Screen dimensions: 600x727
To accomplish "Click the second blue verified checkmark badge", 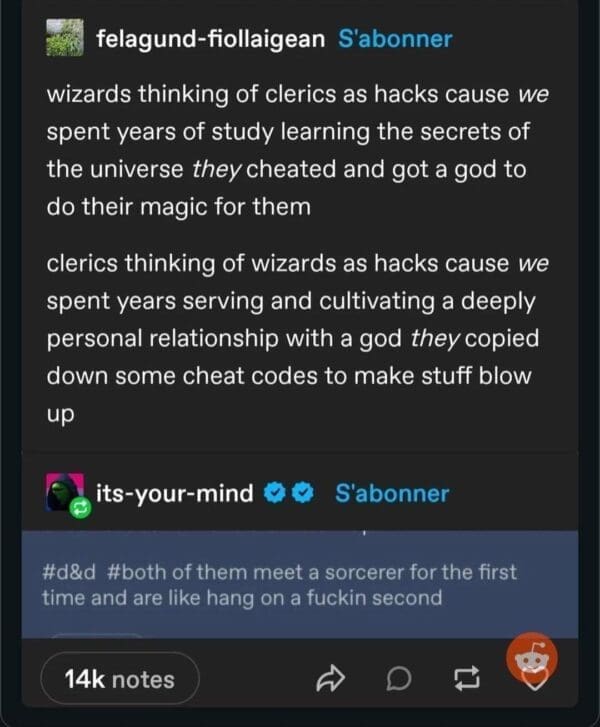I will [x=303, y=494].
